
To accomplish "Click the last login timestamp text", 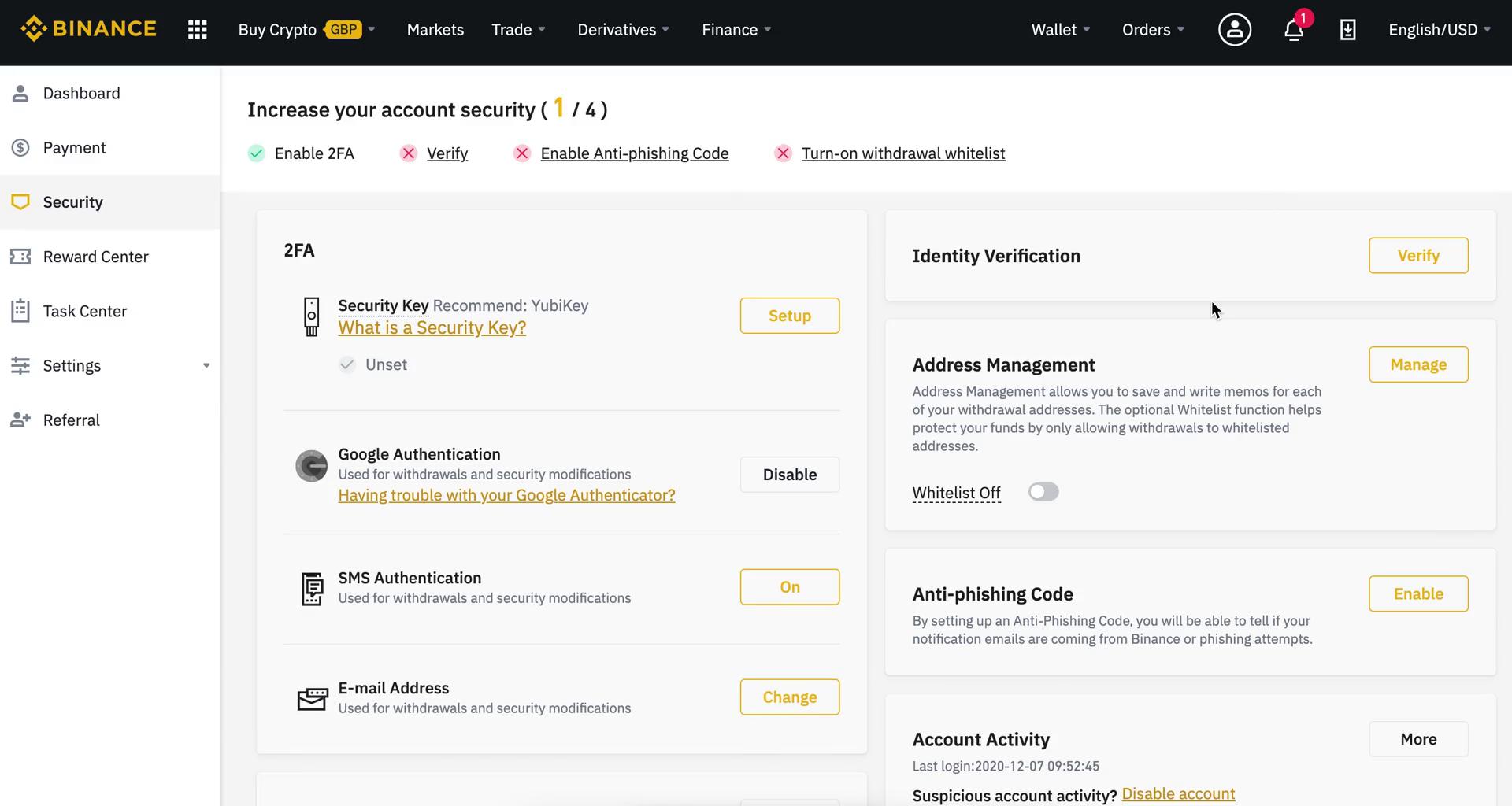I will (x=1006, y=766).
